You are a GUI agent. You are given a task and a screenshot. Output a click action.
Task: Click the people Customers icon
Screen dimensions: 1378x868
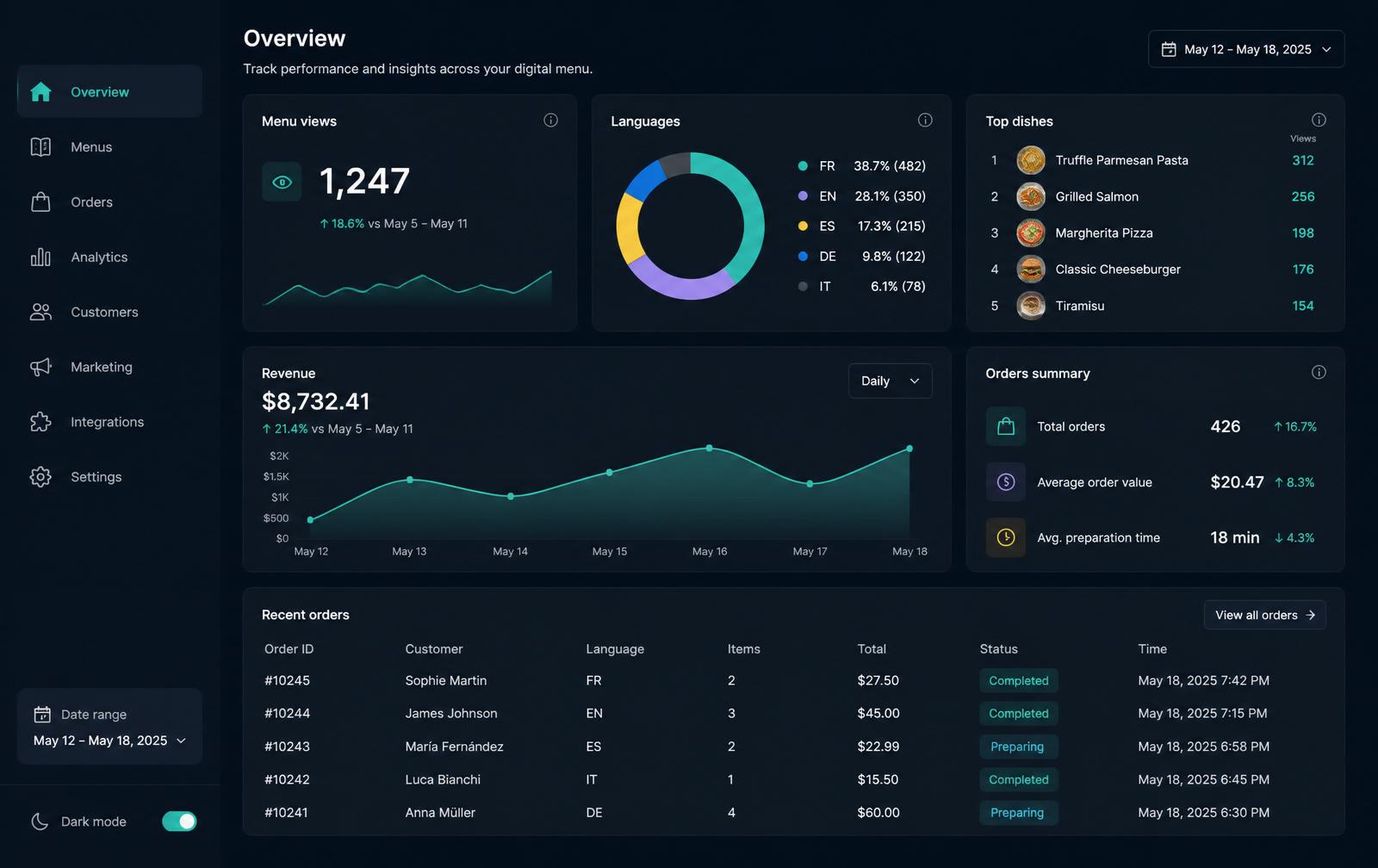click(40, 312)
